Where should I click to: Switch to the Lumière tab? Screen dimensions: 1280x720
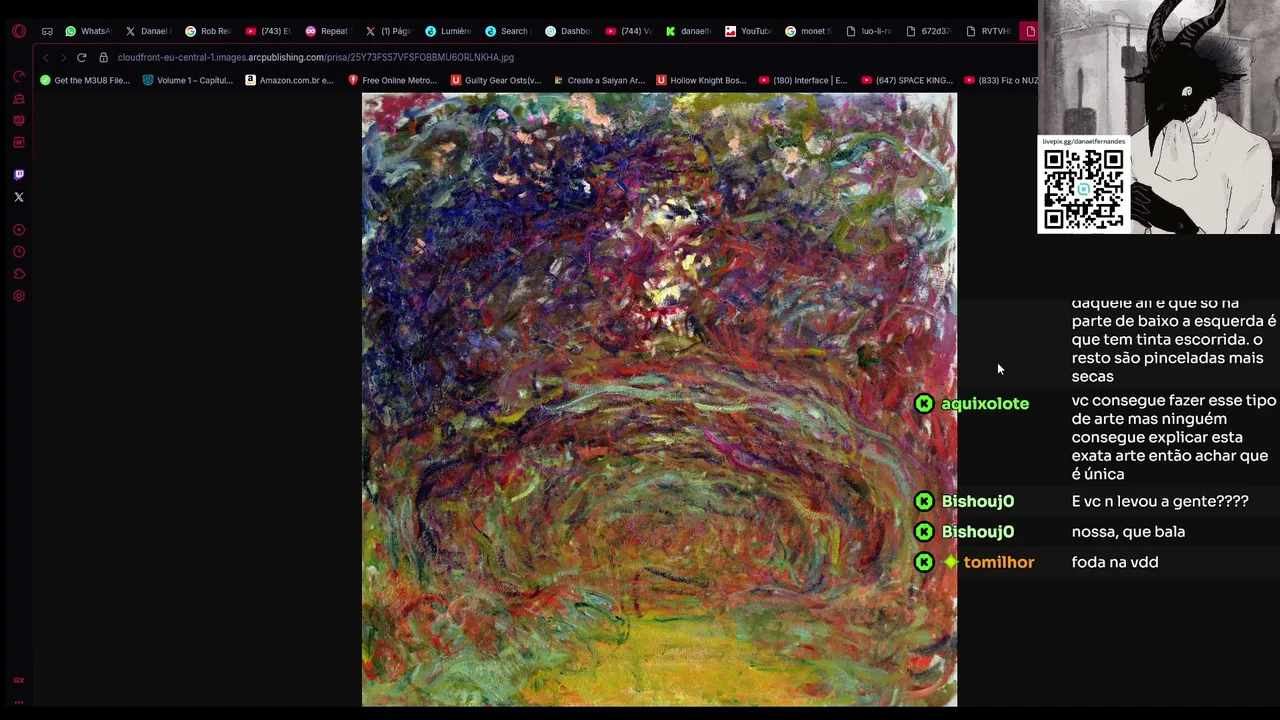pos(448,31)
